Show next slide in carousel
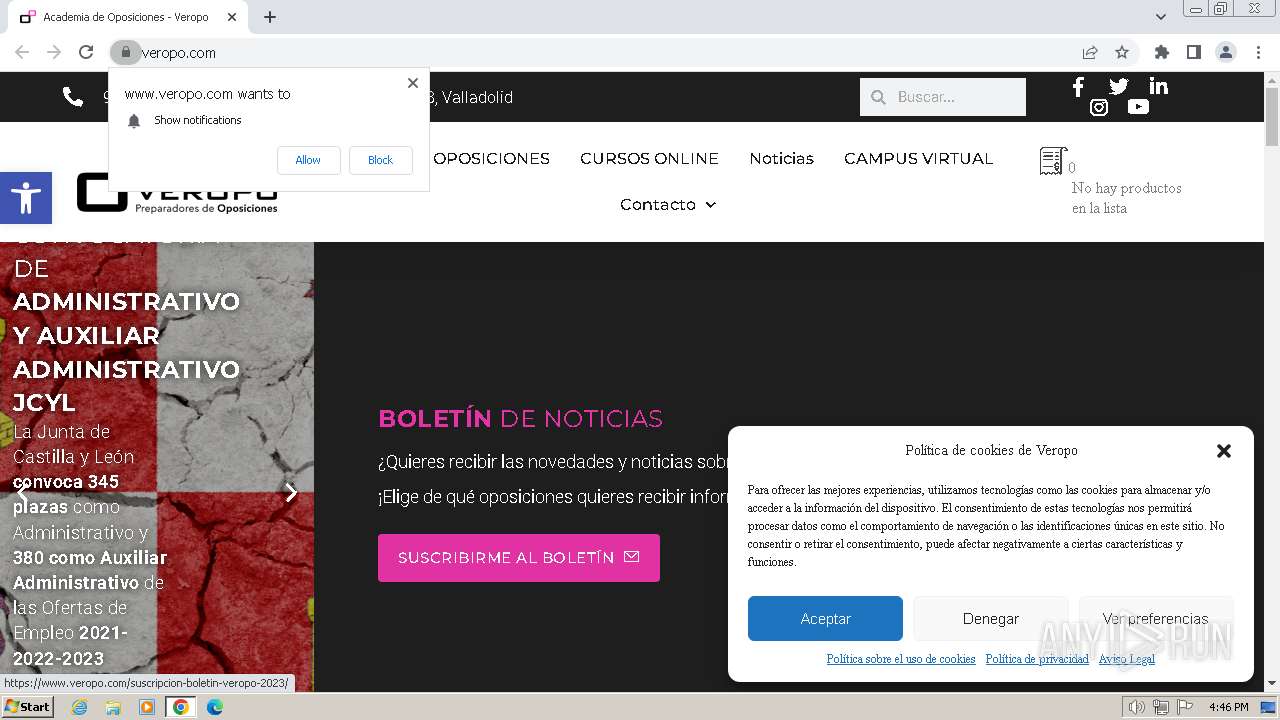 pyautogui.click(x=291, y=492)
